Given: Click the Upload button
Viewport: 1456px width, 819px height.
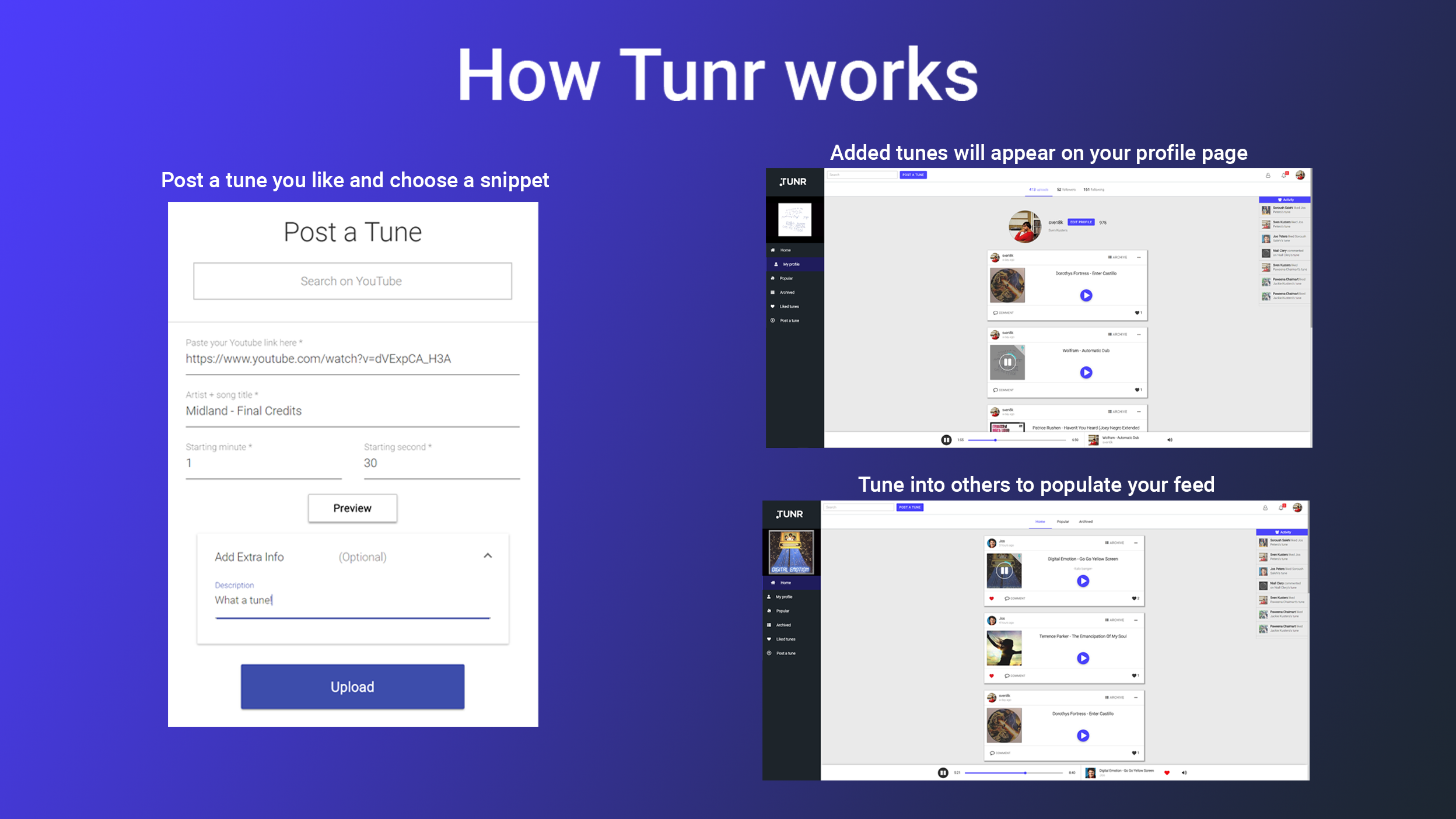Looking at the screenshot, I should 352,687.
